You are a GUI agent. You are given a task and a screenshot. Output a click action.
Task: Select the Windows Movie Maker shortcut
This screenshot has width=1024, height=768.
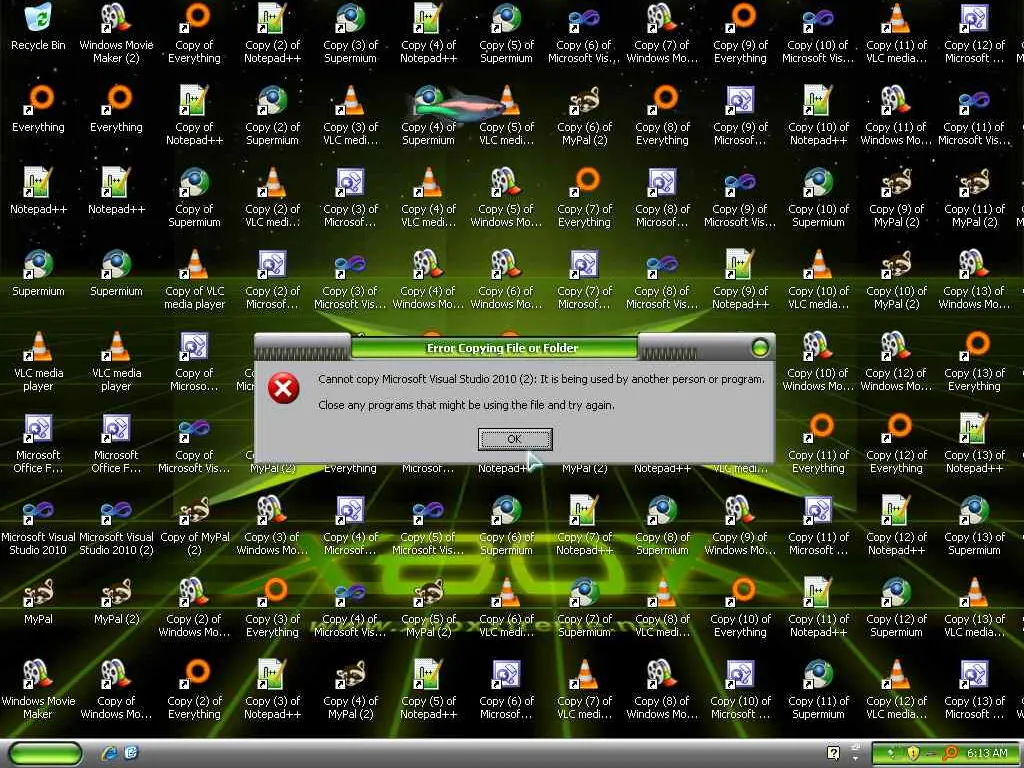[38, 690]
